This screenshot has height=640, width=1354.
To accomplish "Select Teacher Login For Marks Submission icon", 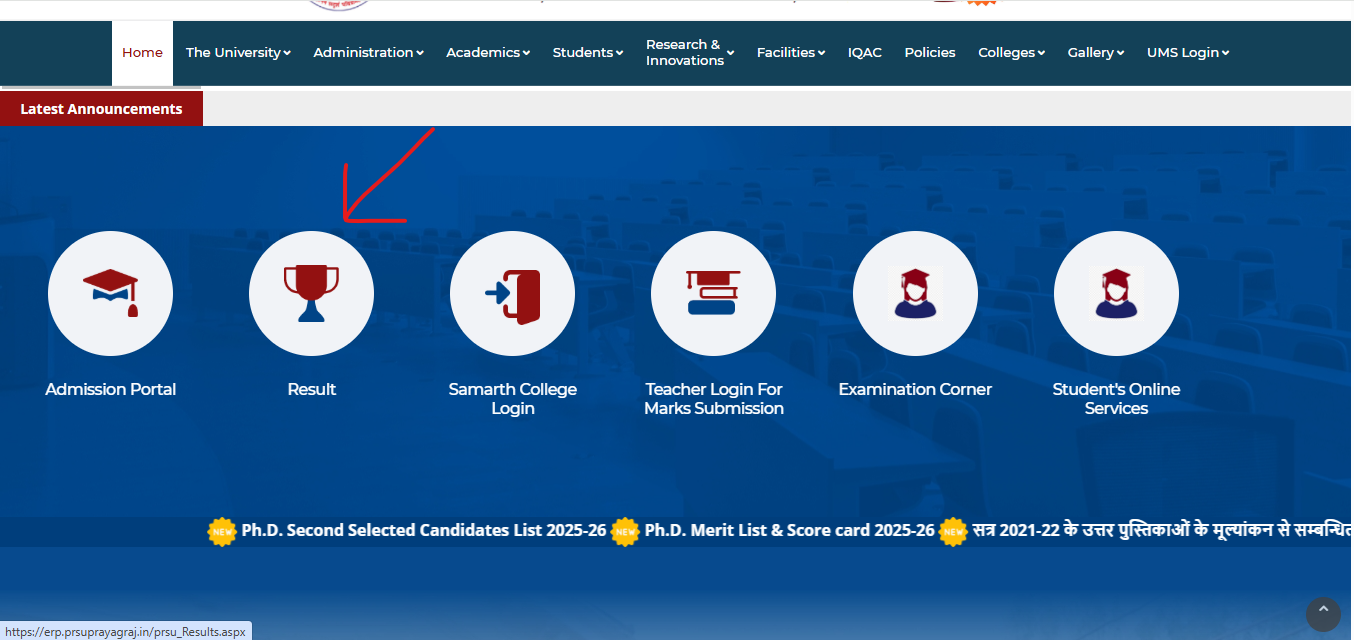I will (x=713, y=293).
